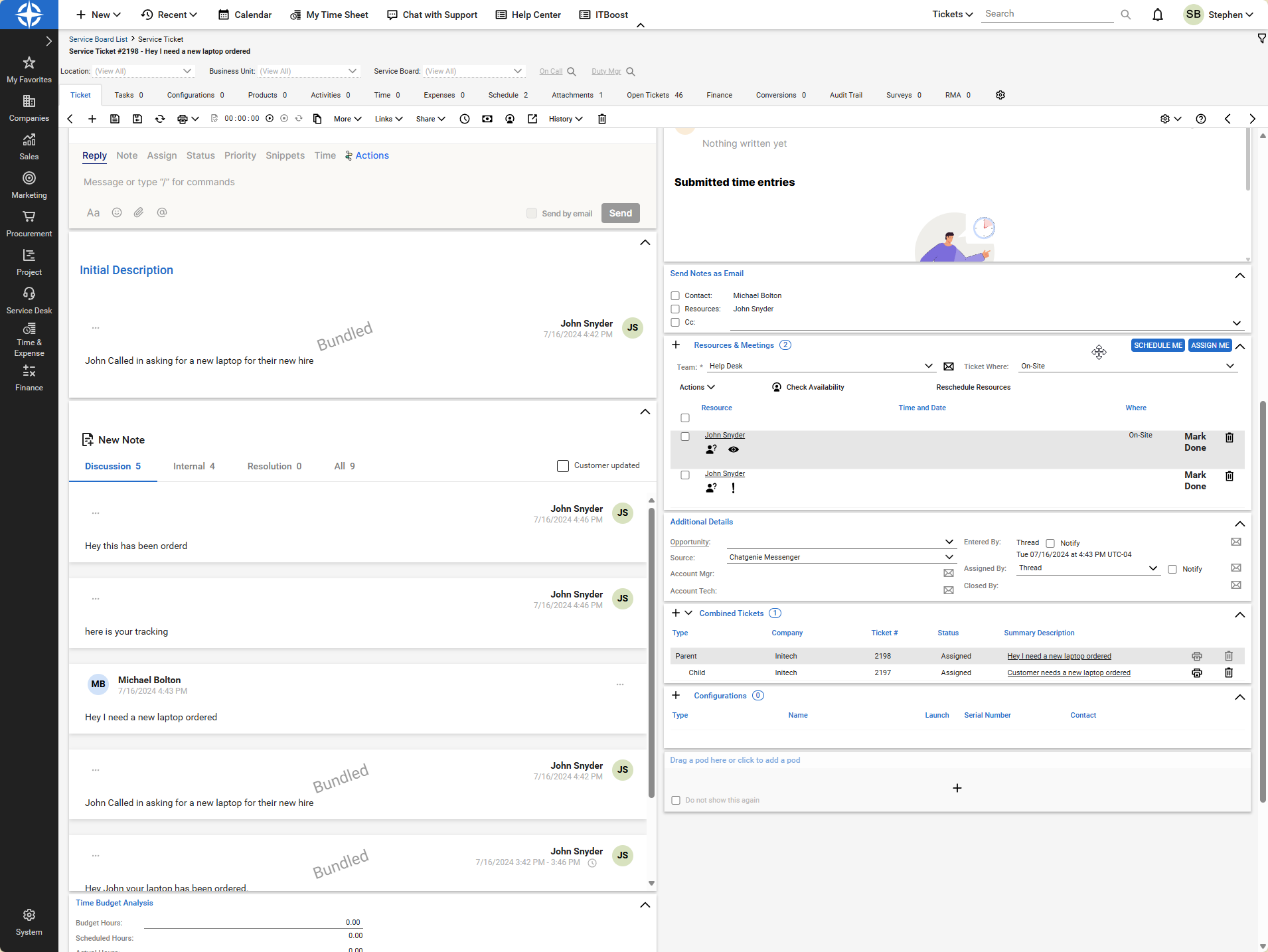Click the ASSIGN ME button
Image resolution: width=1268 pixels, height=952 pixels.
[1210, 345]
